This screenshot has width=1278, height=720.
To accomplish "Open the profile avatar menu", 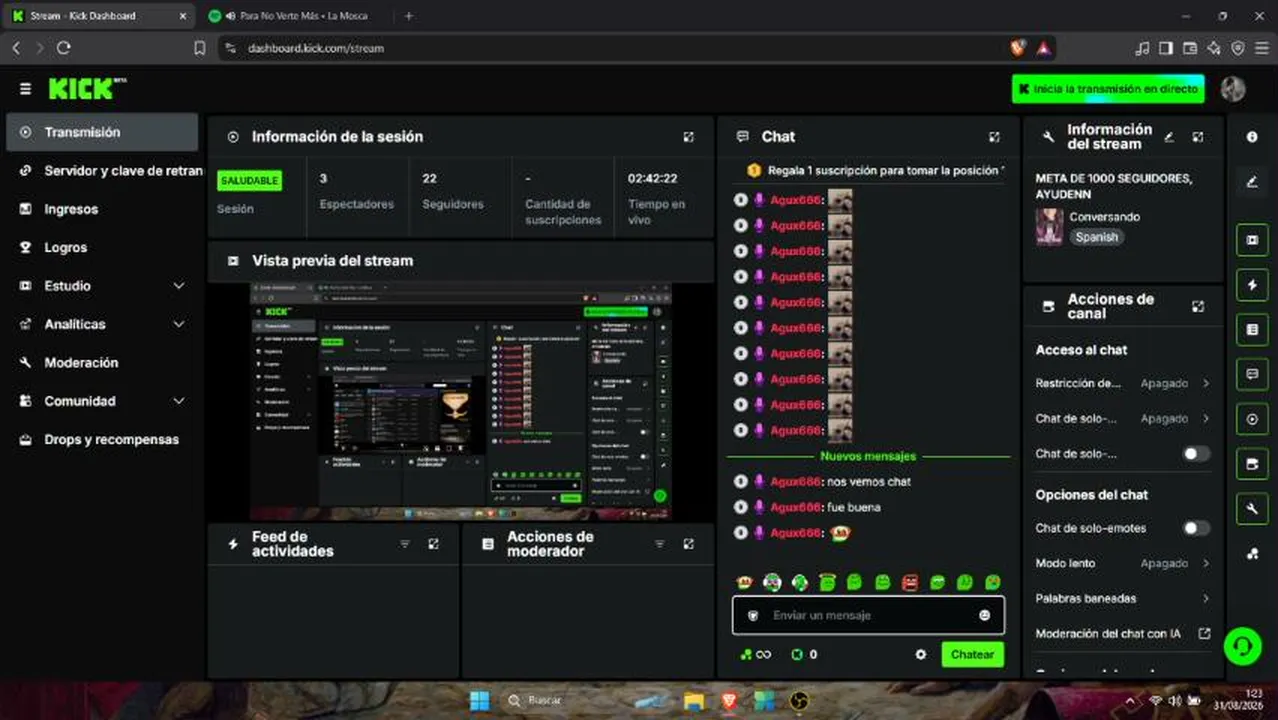I will (1233, 88).
